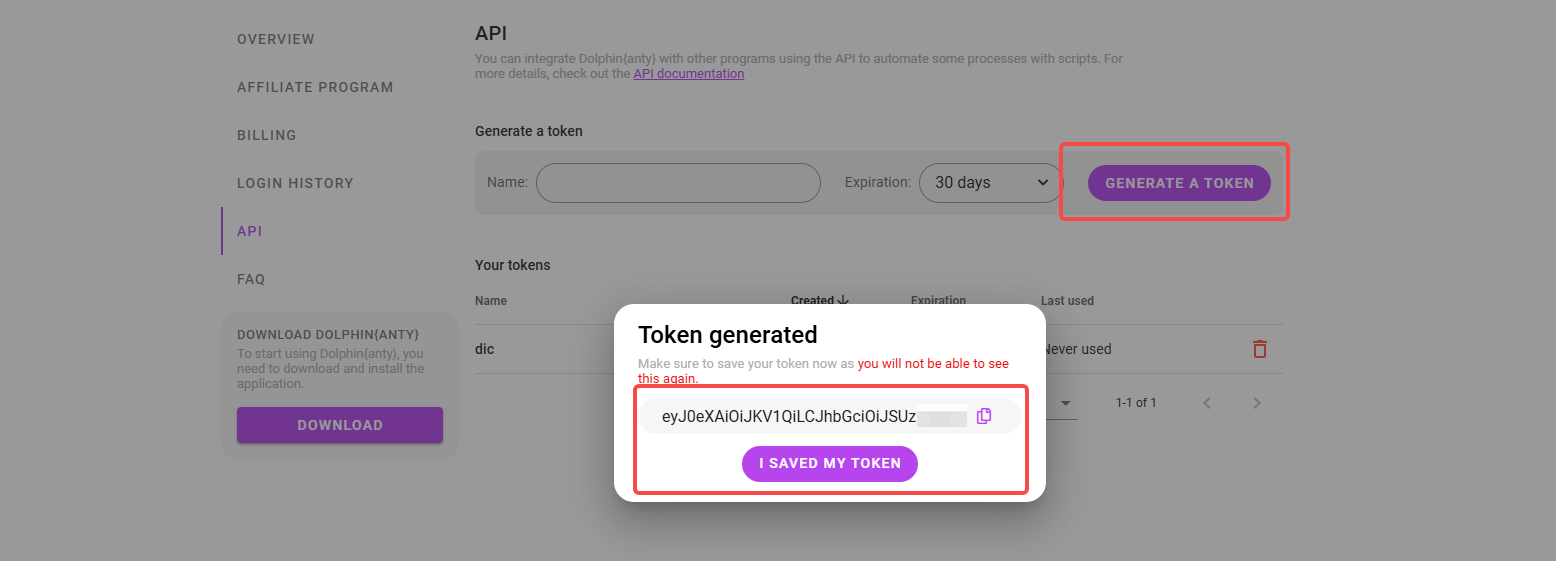The width and height of the screenshot is (1556, 561).
Task: Select the API sidebar item
Action: coord(249,231)
